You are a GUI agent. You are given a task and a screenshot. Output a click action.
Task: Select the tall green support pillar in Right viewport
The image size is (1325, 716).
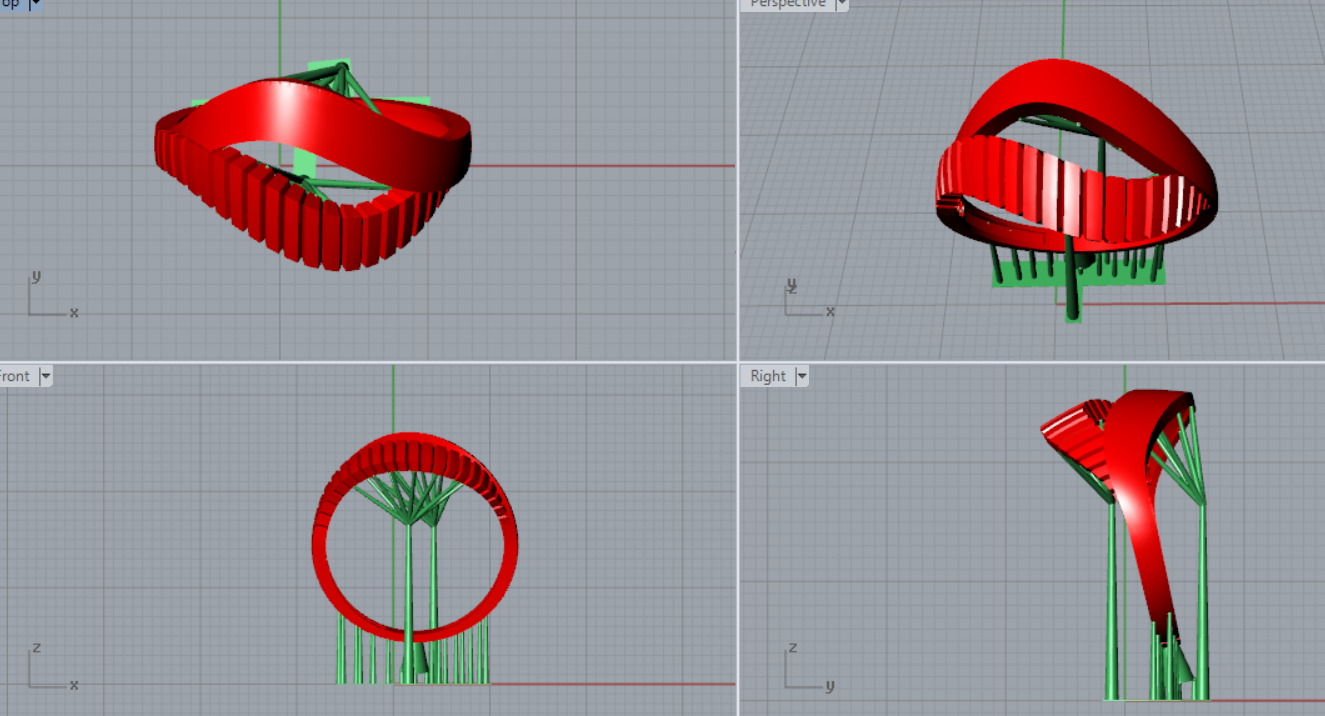pyautogui.click(x=1201, y=600)
